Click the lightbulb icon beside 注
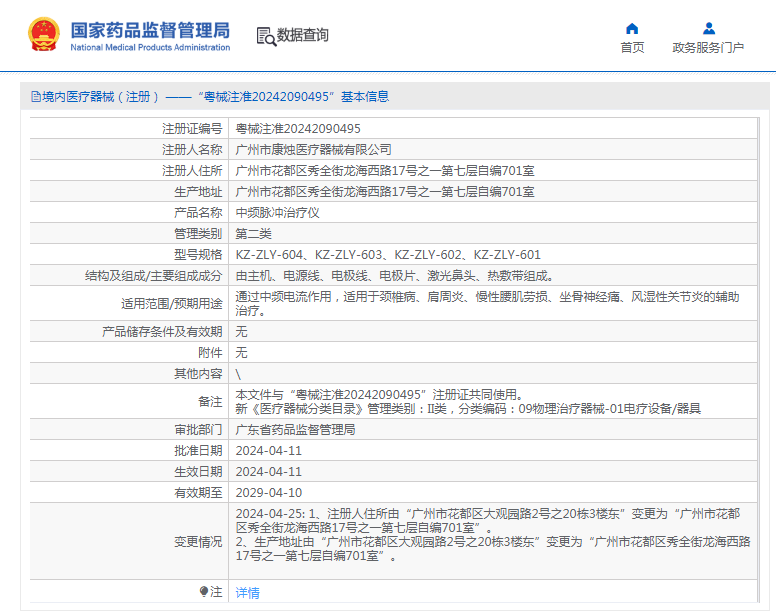The width and height of the screenshot is (776, 612). tap(203, 591)
